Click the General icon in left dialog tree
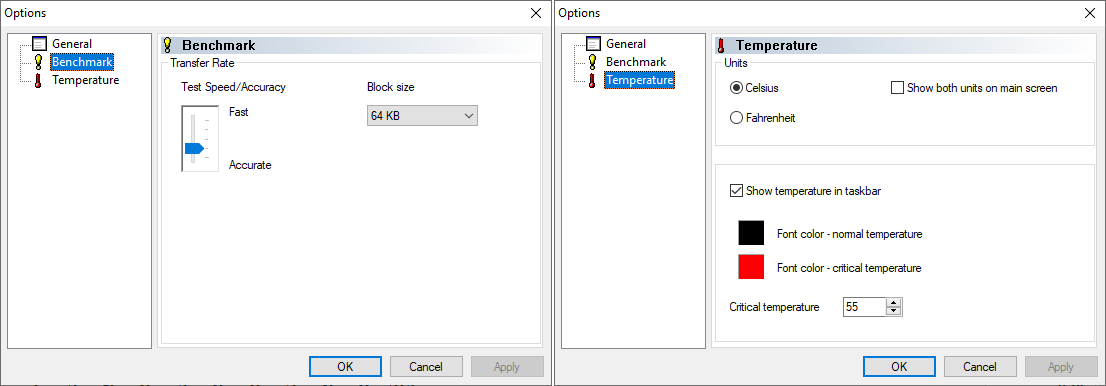Image resolution: width=1106 pixels, height=386 pixels. click(x=40, y=44)
